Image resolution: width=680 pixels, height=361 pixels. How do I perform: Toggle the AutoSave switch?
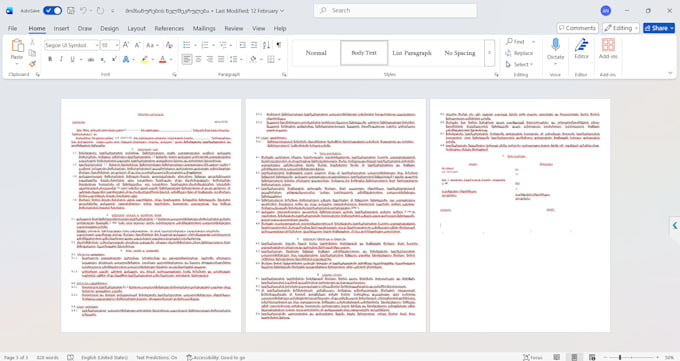[52, 10]
